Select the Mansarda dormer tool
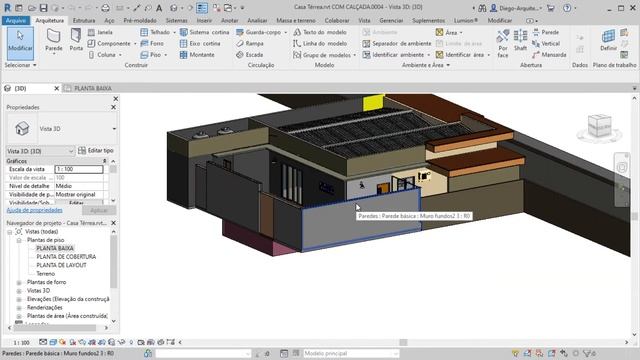 (549, 55)
